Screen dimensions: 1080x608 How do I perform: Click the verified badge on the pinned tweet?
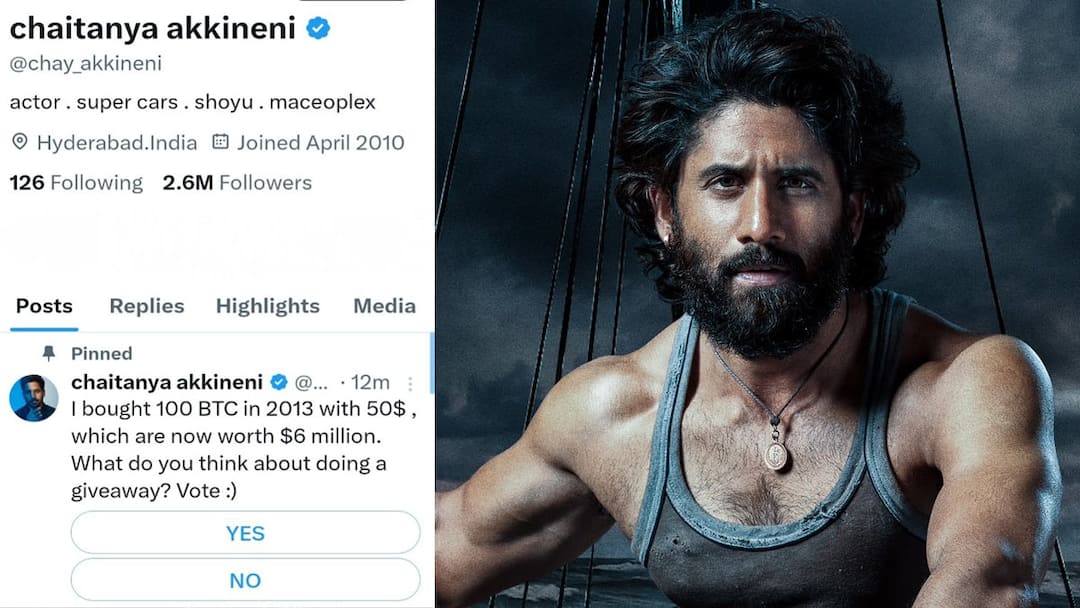(x=278, y=381)
